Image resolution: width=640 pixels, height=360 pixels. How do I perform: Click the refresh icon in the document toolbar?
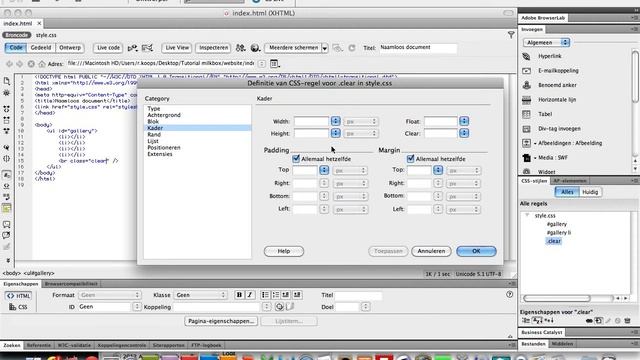(x=352, y=48)
